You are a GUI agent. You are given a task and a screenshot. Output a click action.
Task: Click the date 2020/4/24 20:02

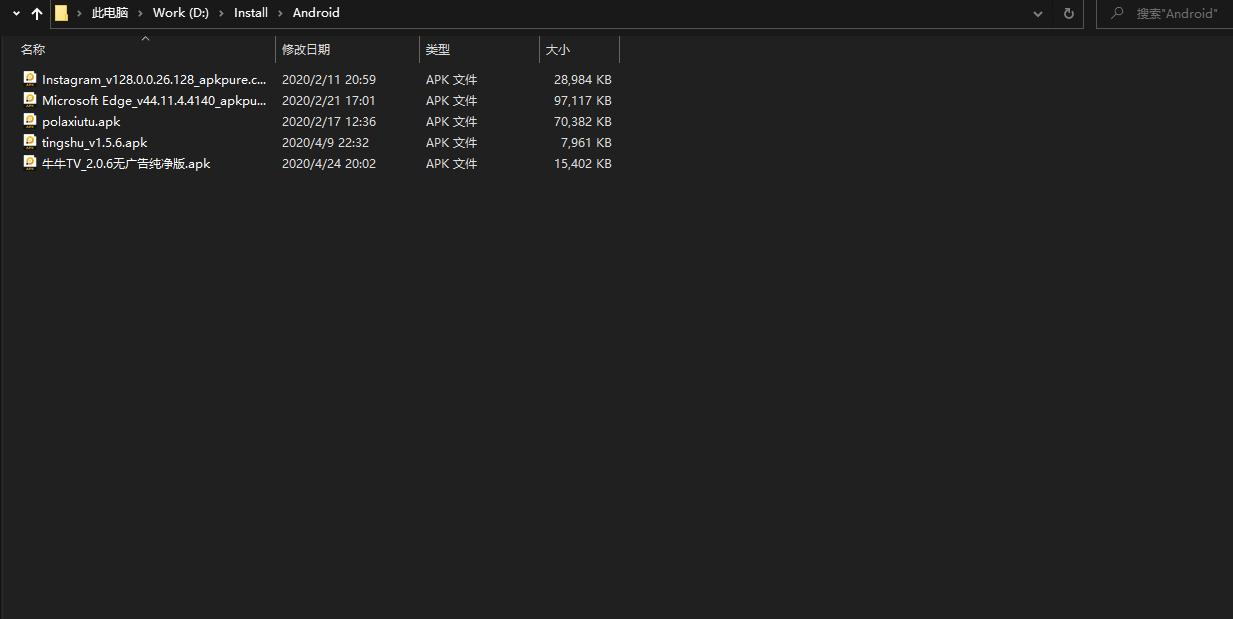click(x=329, y=163)
